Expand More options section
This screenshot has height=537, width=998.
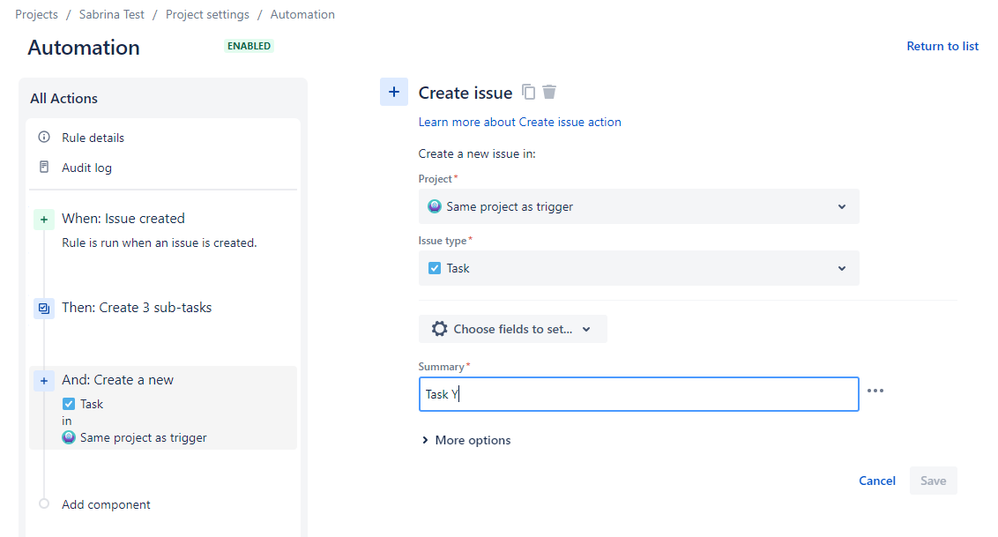pos(466,440)
